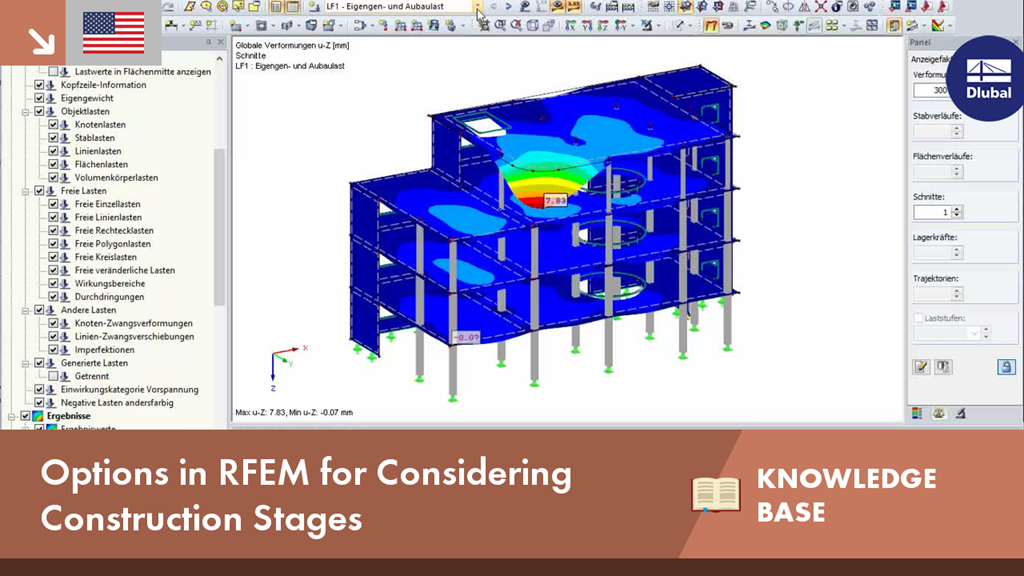Click the folder icon in top toolbar
Viewport: 1024px width, 576px height.
(255, 7)
